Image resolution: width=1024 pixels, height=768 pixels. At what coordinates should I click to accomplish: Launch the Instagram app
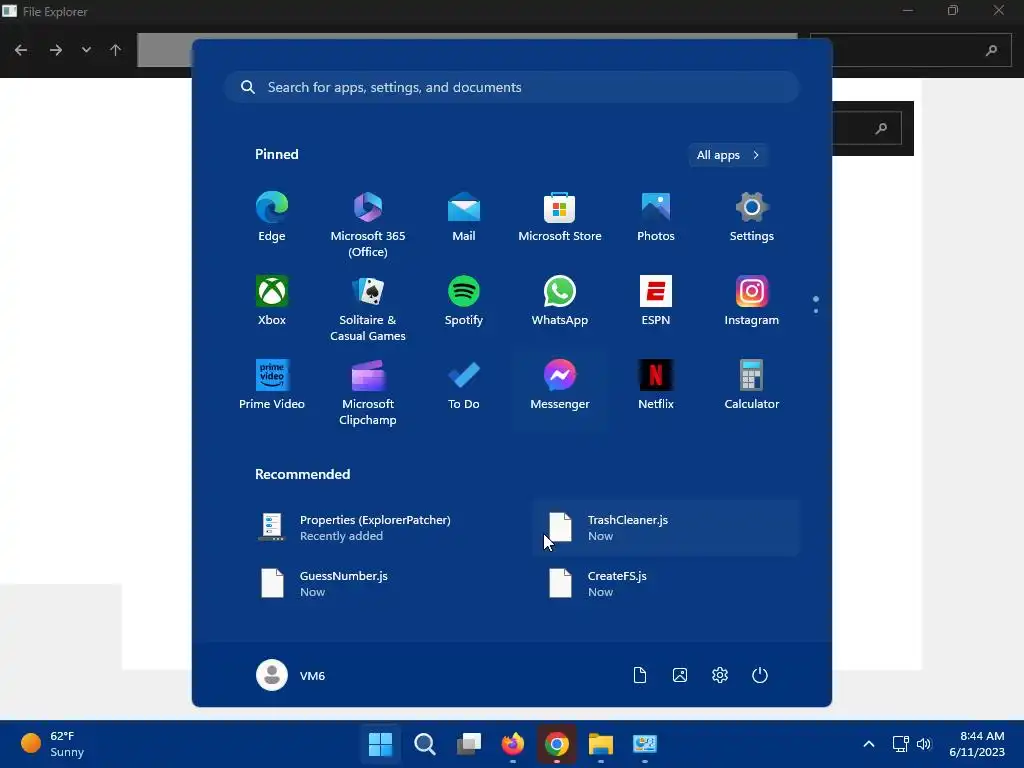pos(752,301)
